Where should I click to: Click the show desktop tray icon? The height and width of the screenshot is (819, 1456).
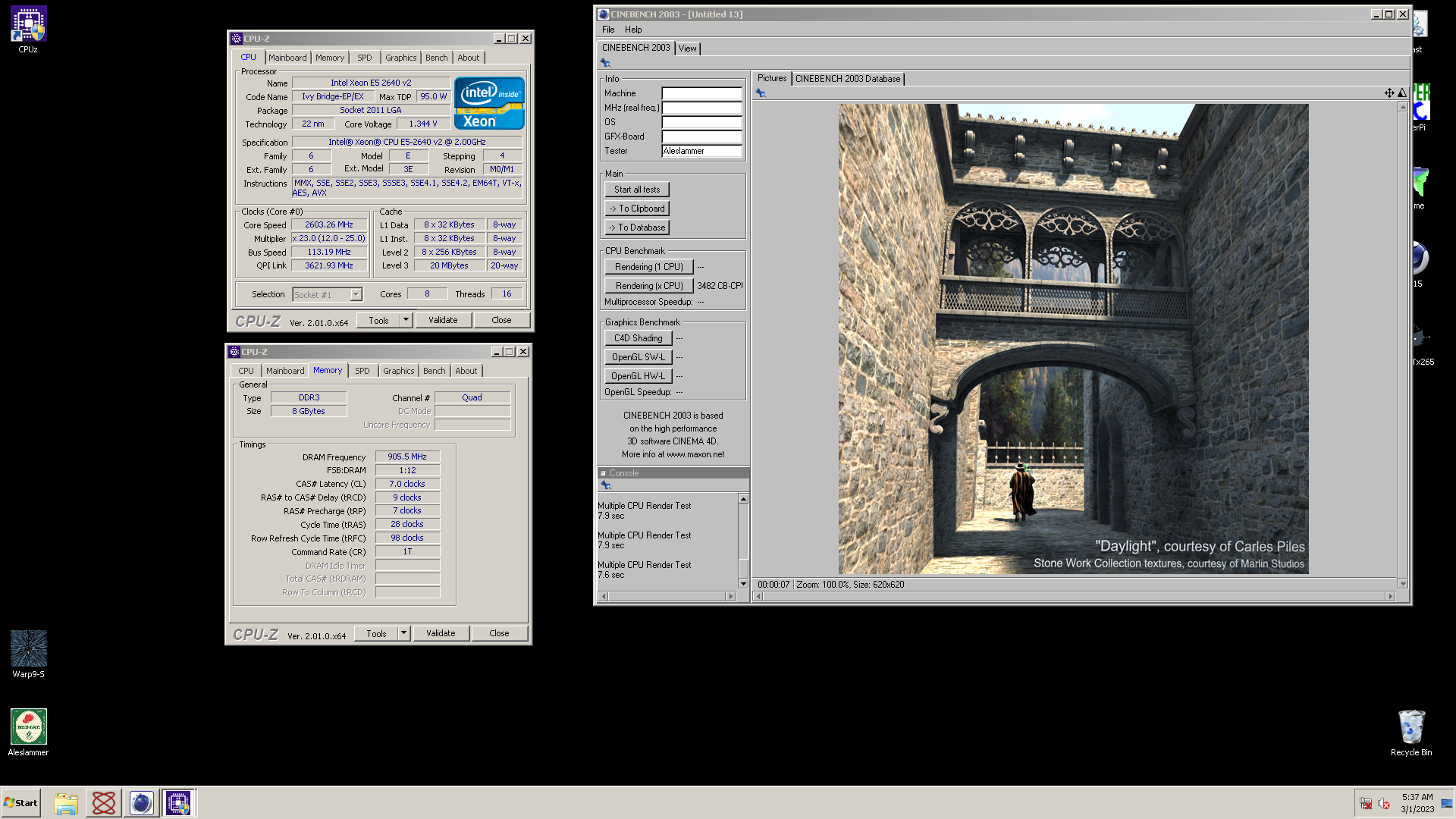click(x=1447, y=804)
